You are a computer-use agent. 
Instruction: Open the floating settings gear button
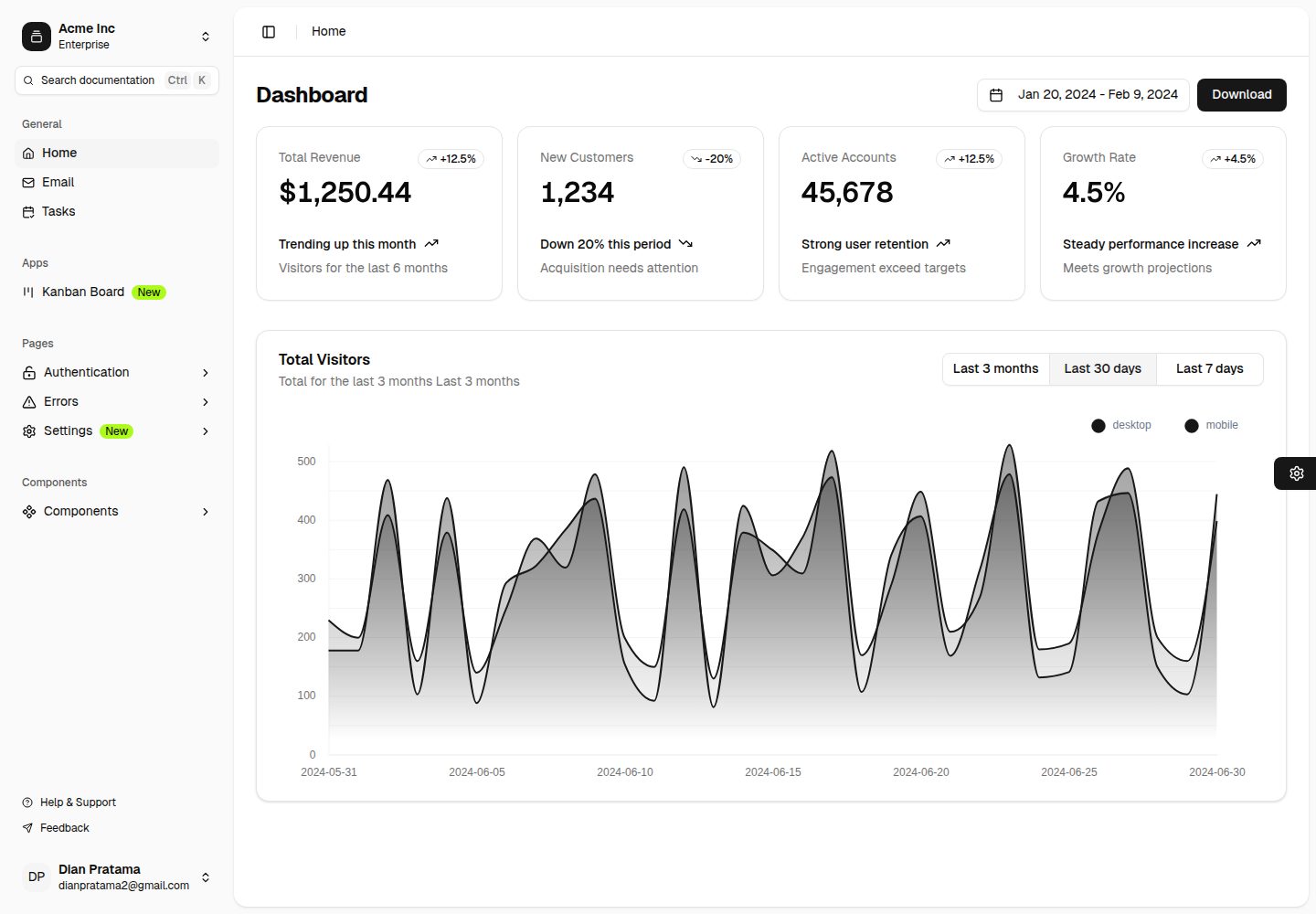point(1296,473)
